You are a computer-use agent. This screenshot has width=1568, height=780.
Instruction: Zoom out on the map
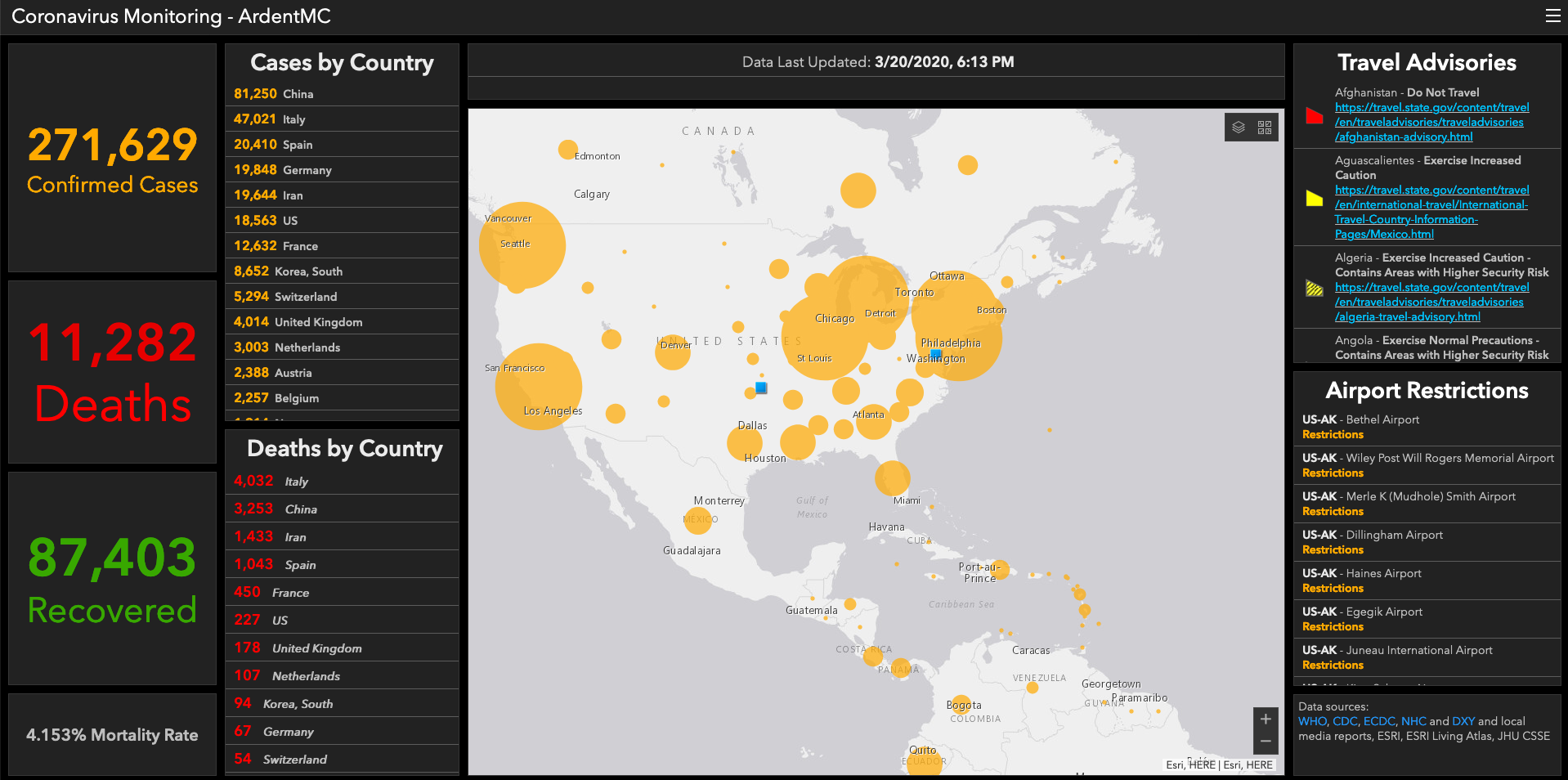(x=1265, y=741)
